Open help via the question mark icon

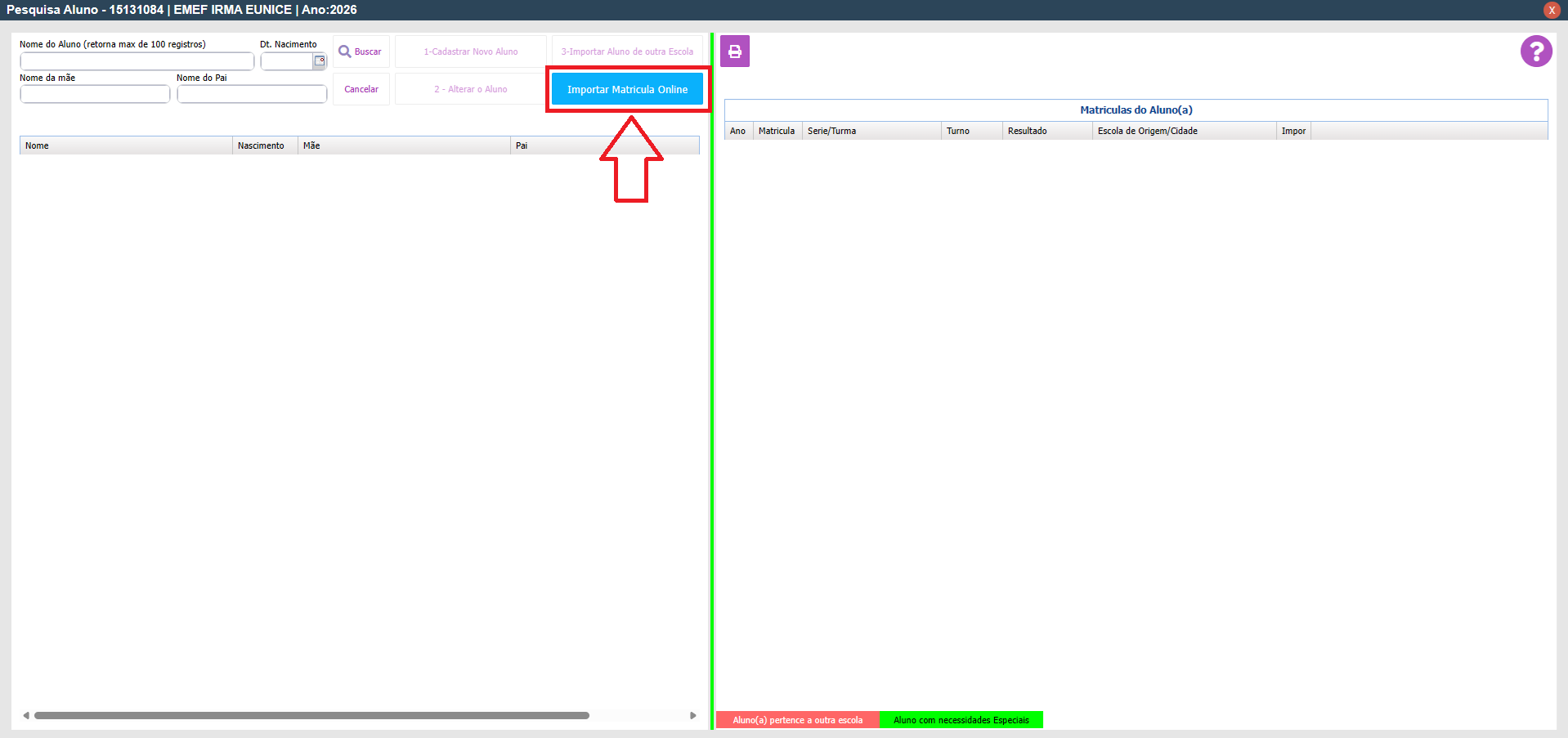coord(1536,51)
